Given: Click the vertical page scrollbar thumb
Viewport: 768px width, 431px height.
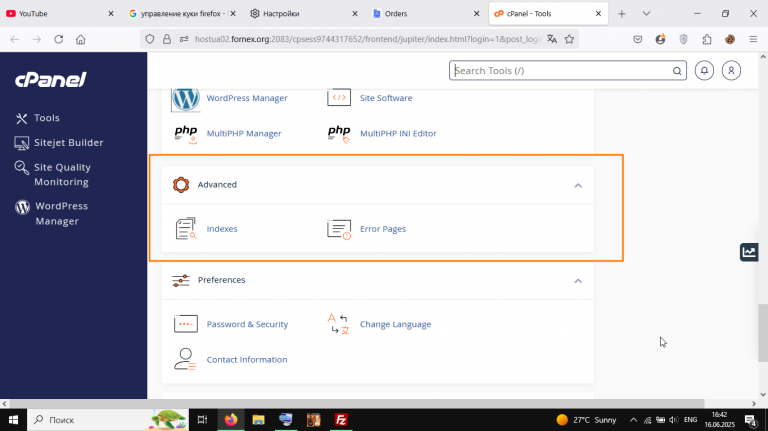Looking at the screenshot, I should coord(763,333).
